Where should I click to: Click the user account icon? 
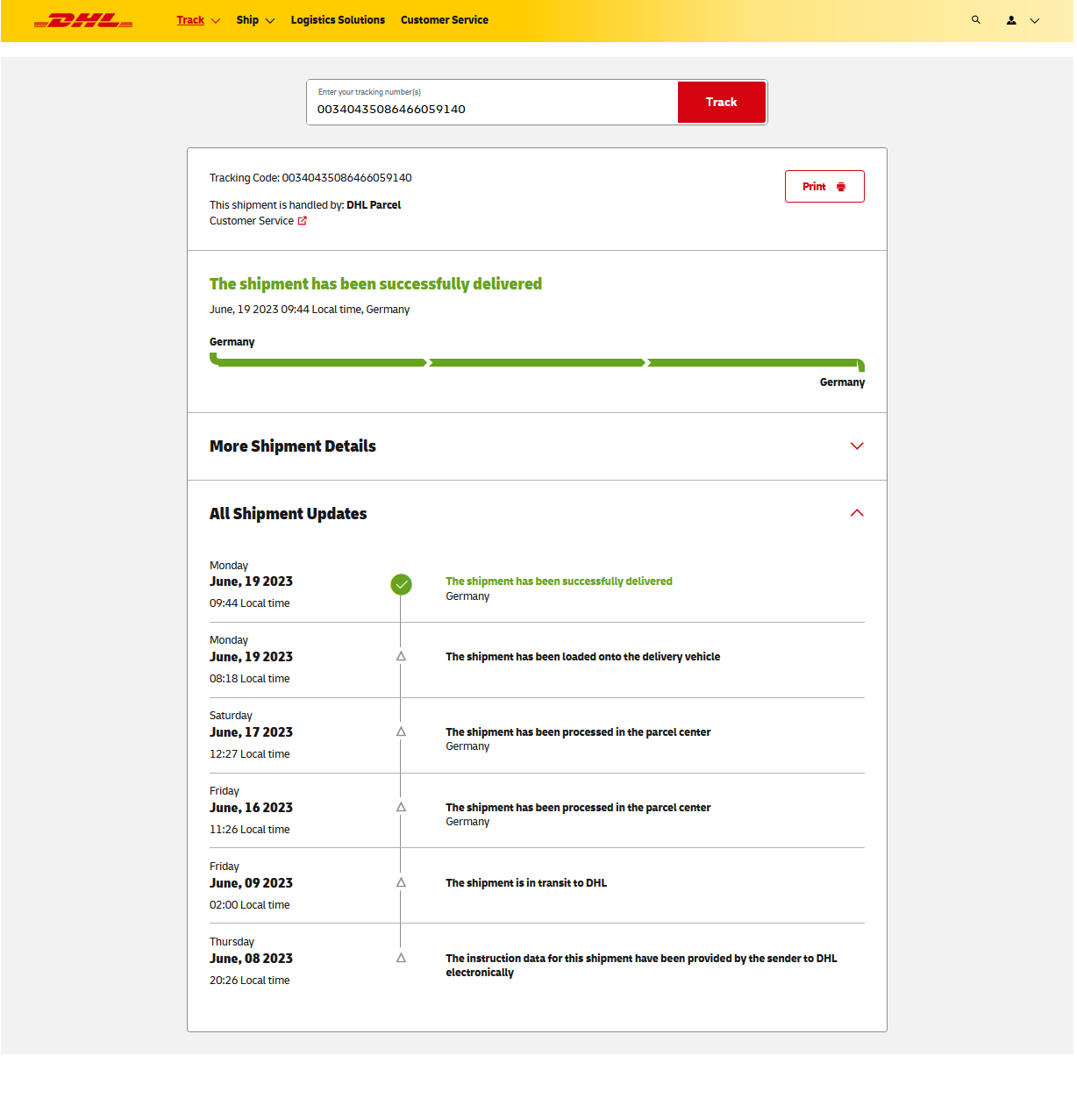[1011, 20]
